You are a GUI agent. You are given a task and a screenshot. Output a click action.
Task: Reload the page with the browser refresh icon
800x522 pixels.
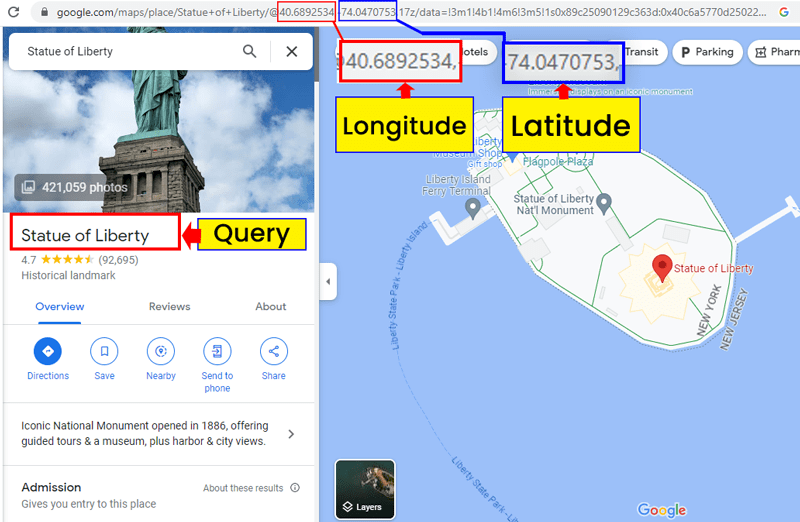(x=13, y=12)
